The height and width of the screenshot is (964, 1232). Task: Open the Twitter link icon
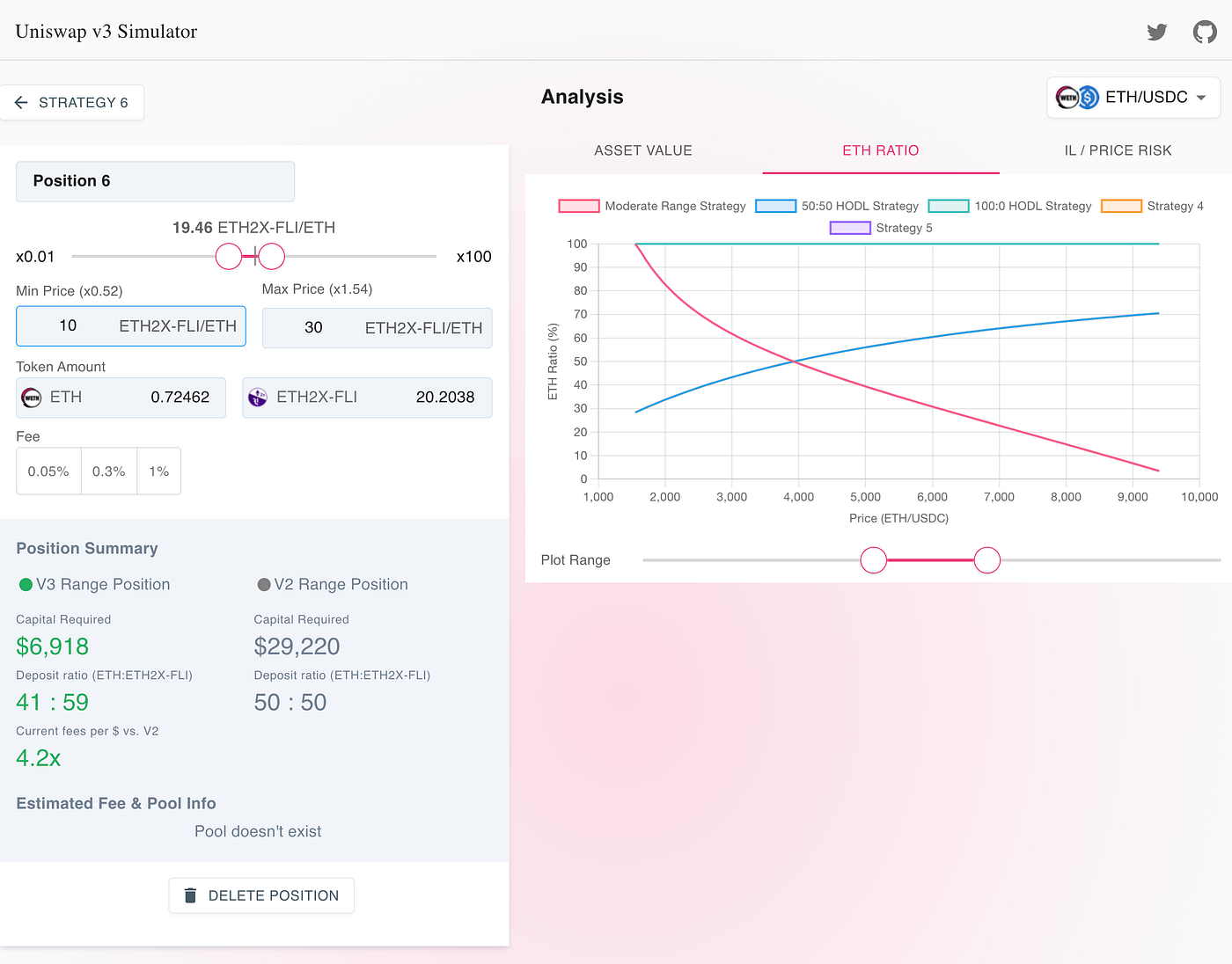point(1157,33)
